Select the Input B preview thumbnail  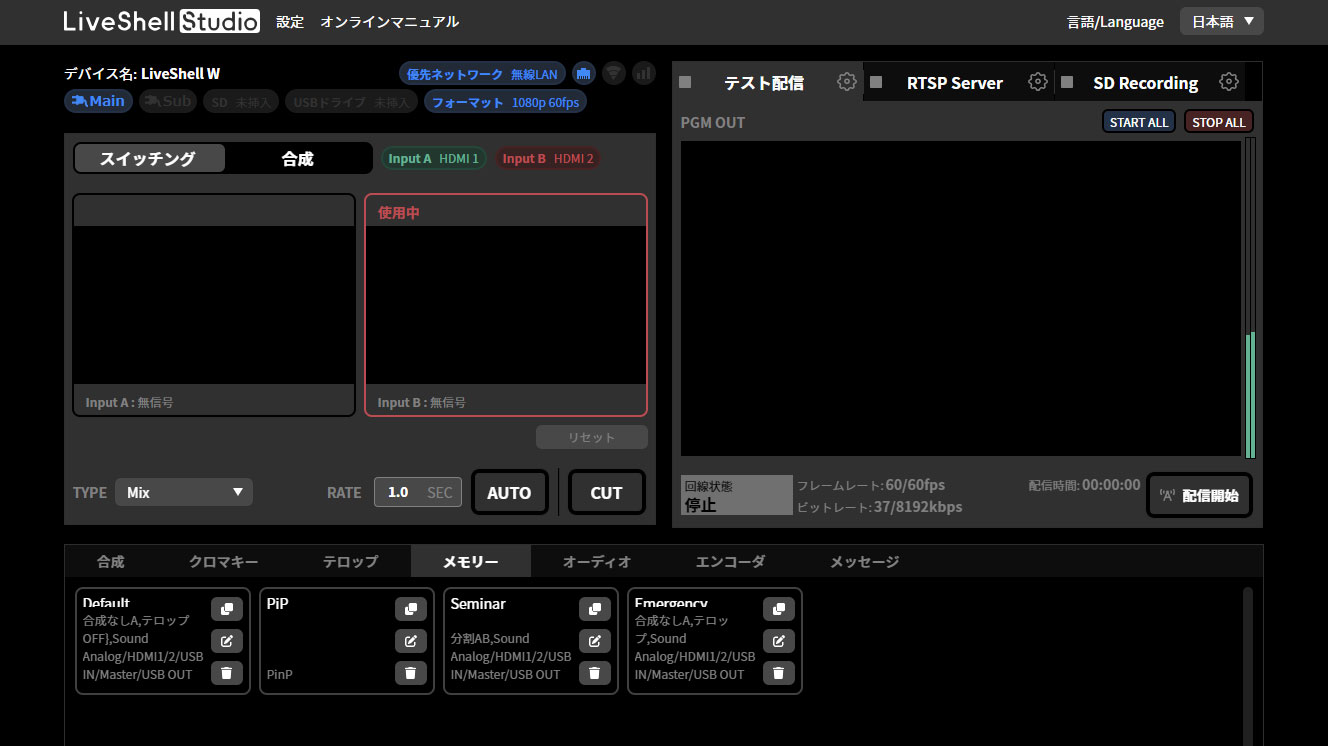(506, 305)
